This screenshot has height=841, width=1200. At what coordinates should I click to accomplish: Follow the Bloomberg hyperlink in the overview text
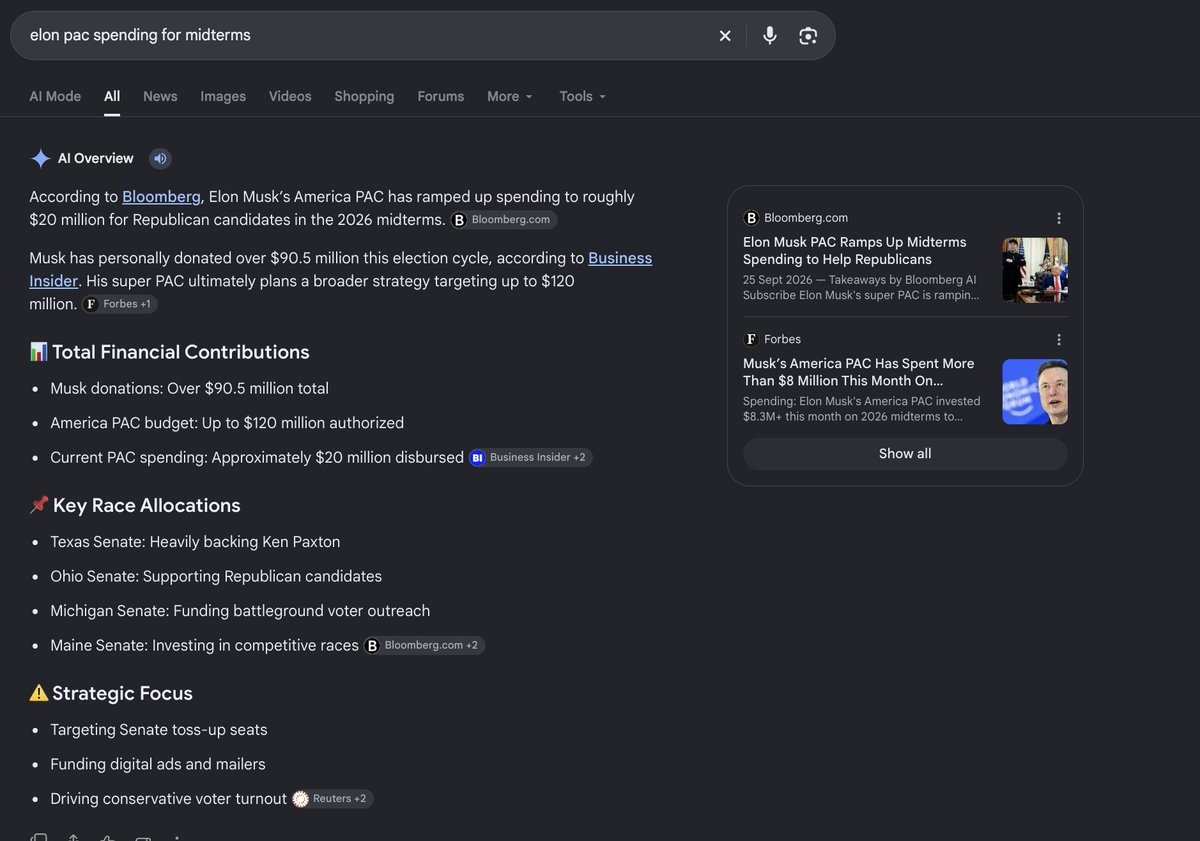point(161,197)
